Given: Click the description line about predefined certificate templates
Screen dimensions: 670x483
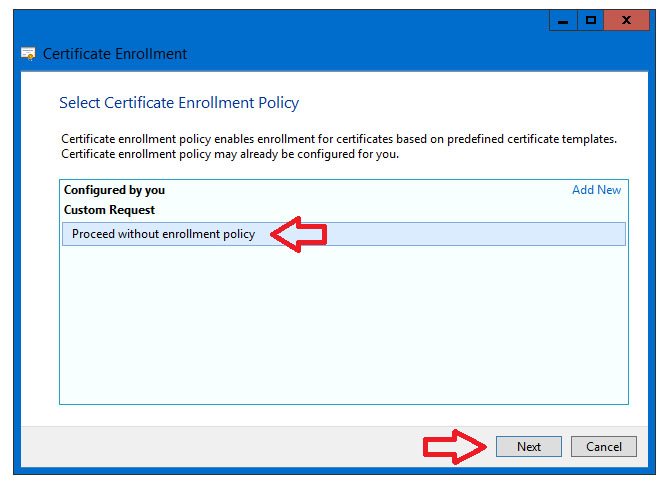Looking at the screenshot, I should pos(339,139).
